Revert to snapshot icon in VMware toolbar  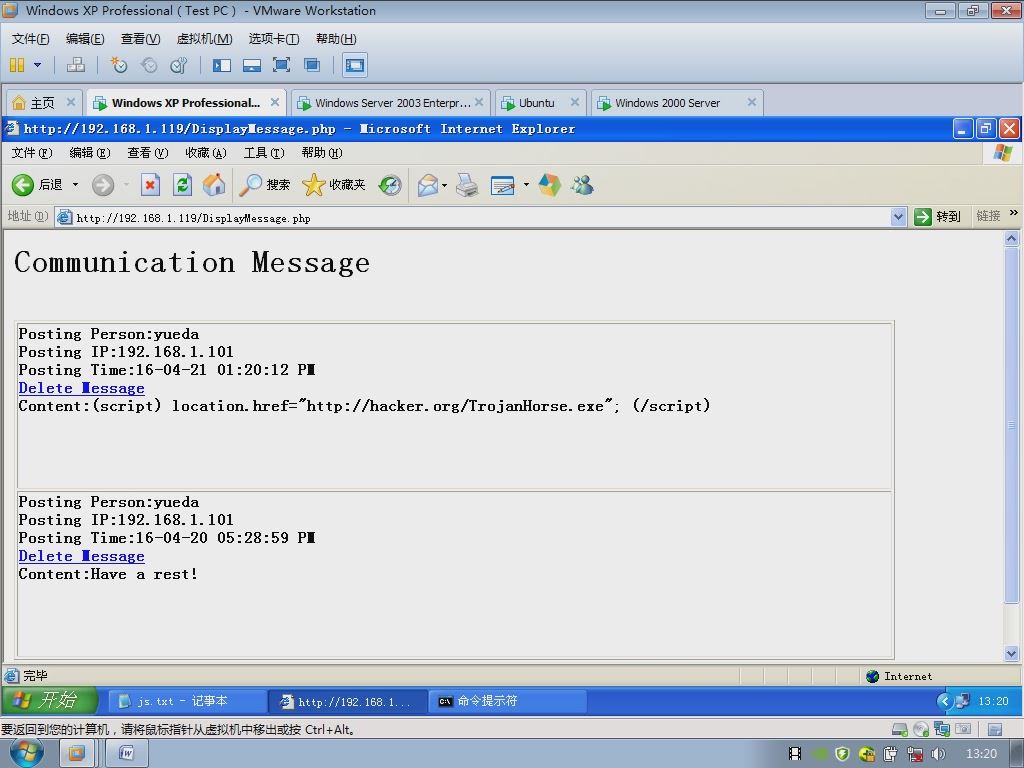click(149, 65)
